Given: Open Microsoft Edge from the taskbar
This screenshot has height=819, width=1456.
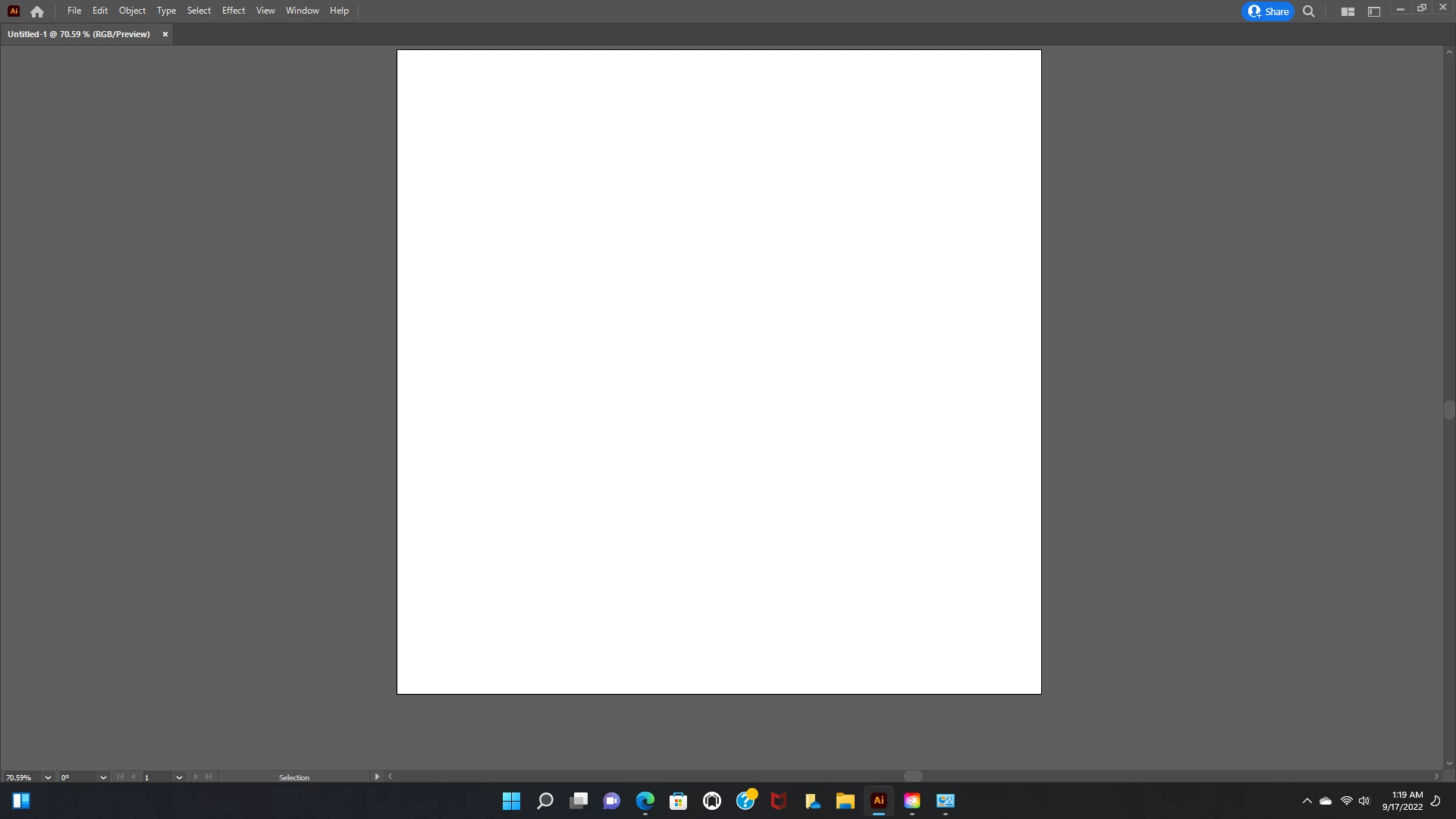Looking at the screenshot, I should (645, 801).
